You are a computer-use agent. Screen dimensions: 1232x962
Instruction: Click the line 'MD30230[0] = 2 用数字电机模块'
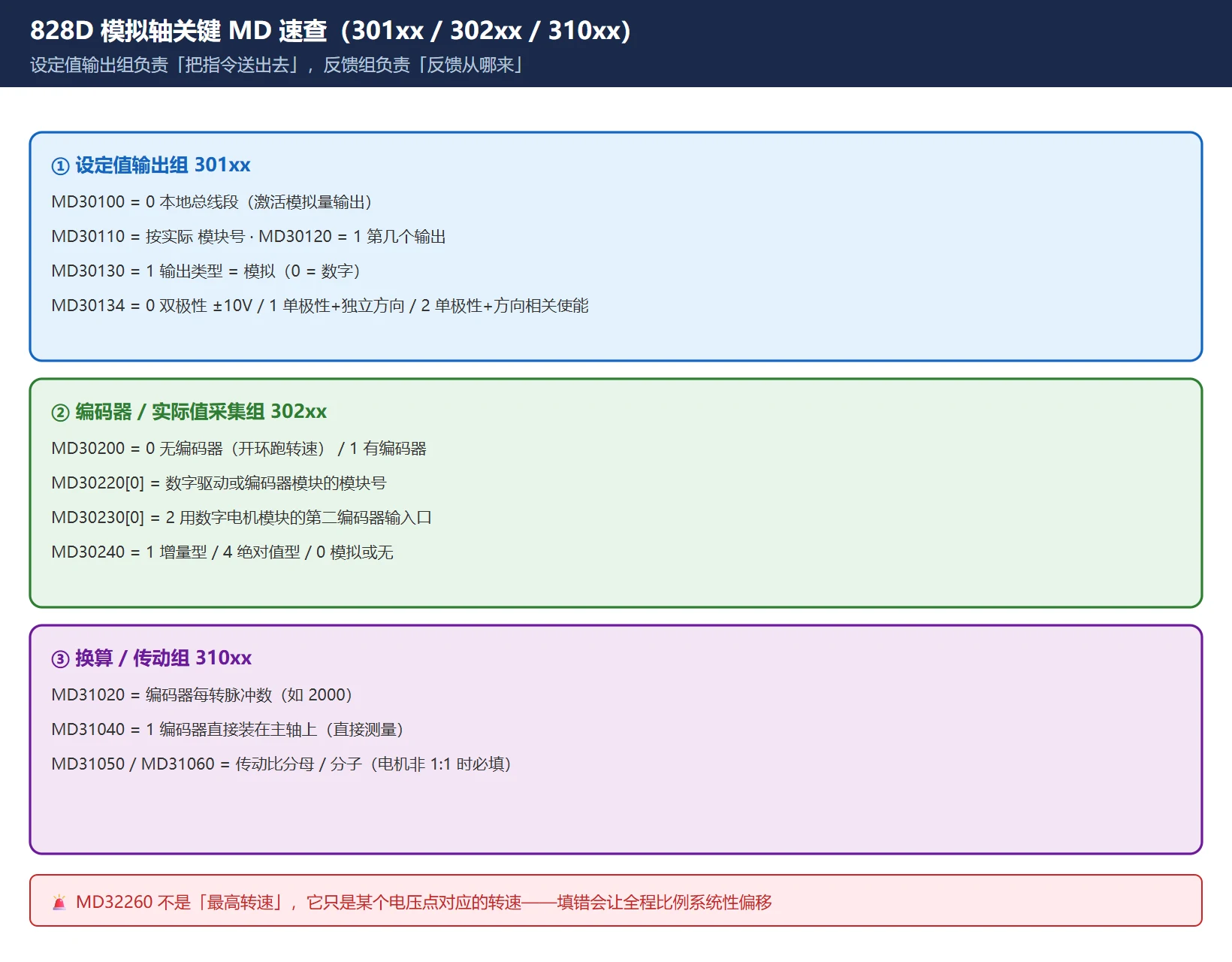[242, 518]
